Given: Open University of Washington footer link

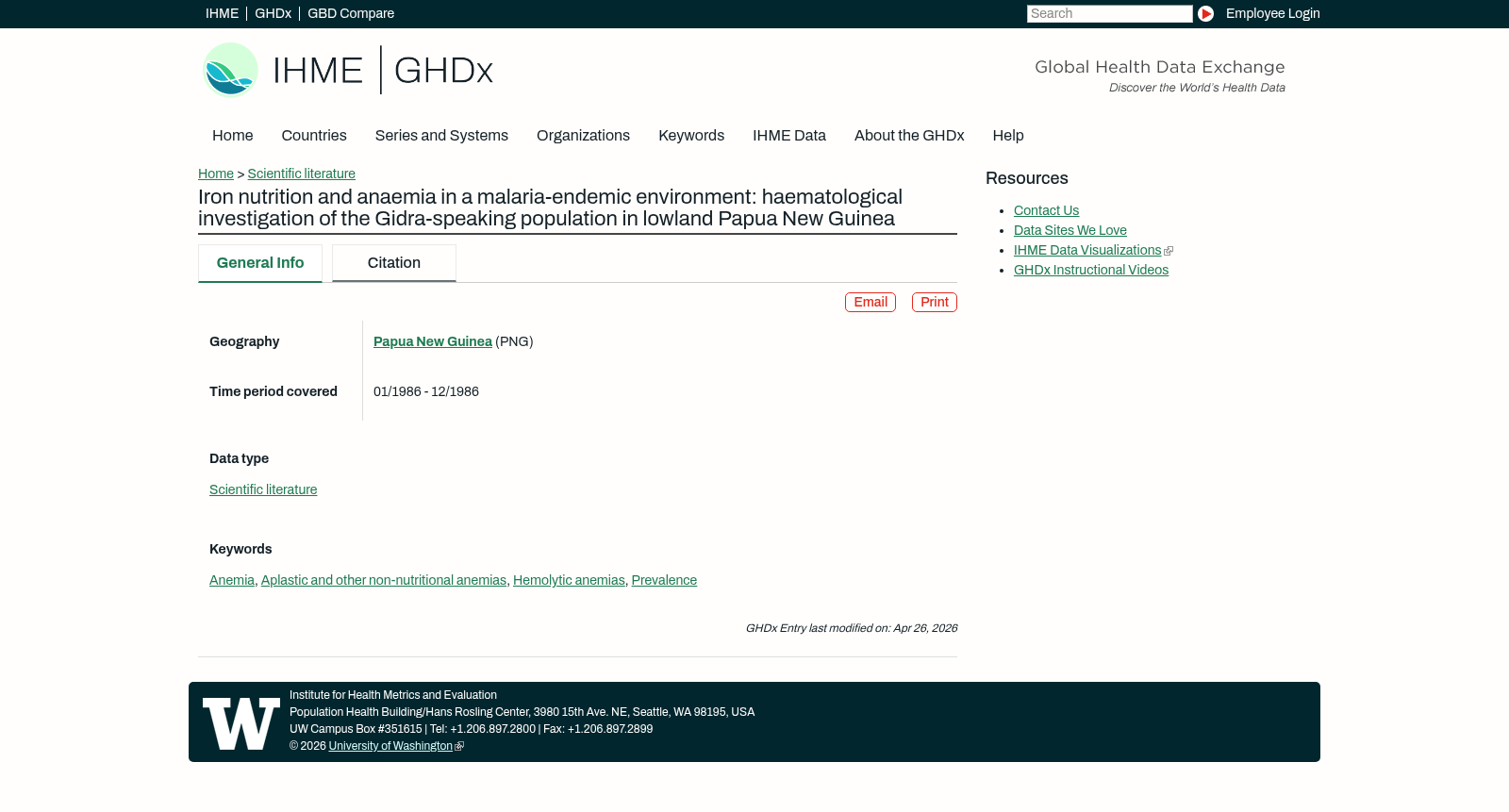Looking at the screenshot, I should tap(390, 746).
